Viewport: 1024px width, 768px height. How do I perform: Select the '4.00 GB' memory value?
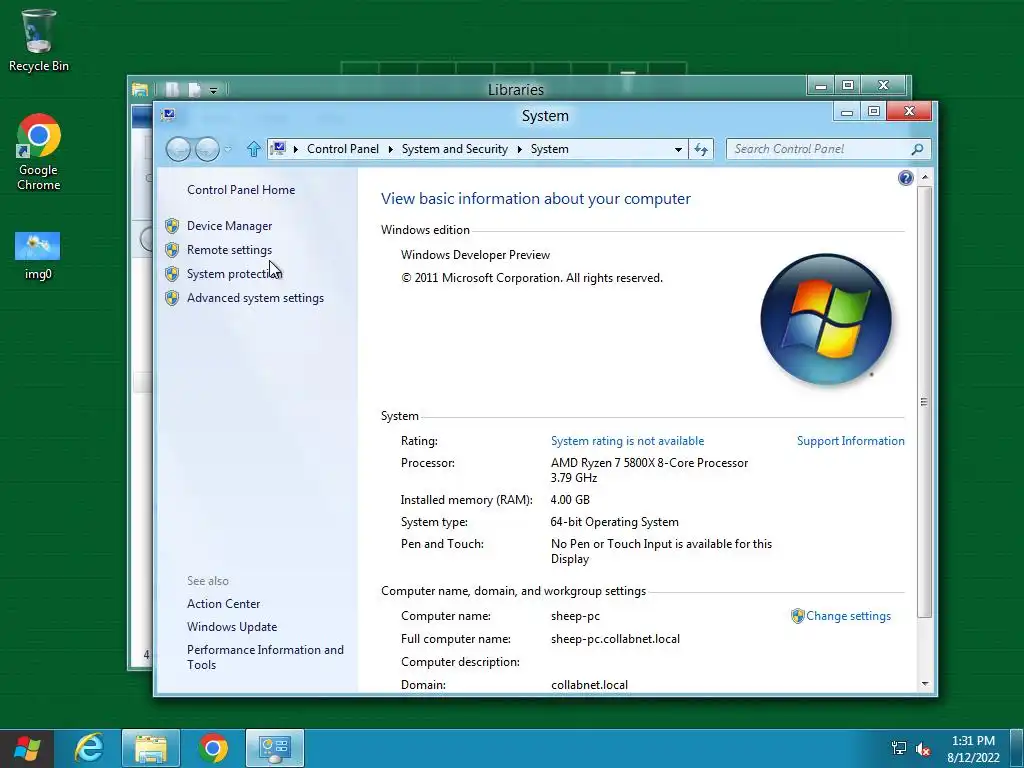(570, 500)
